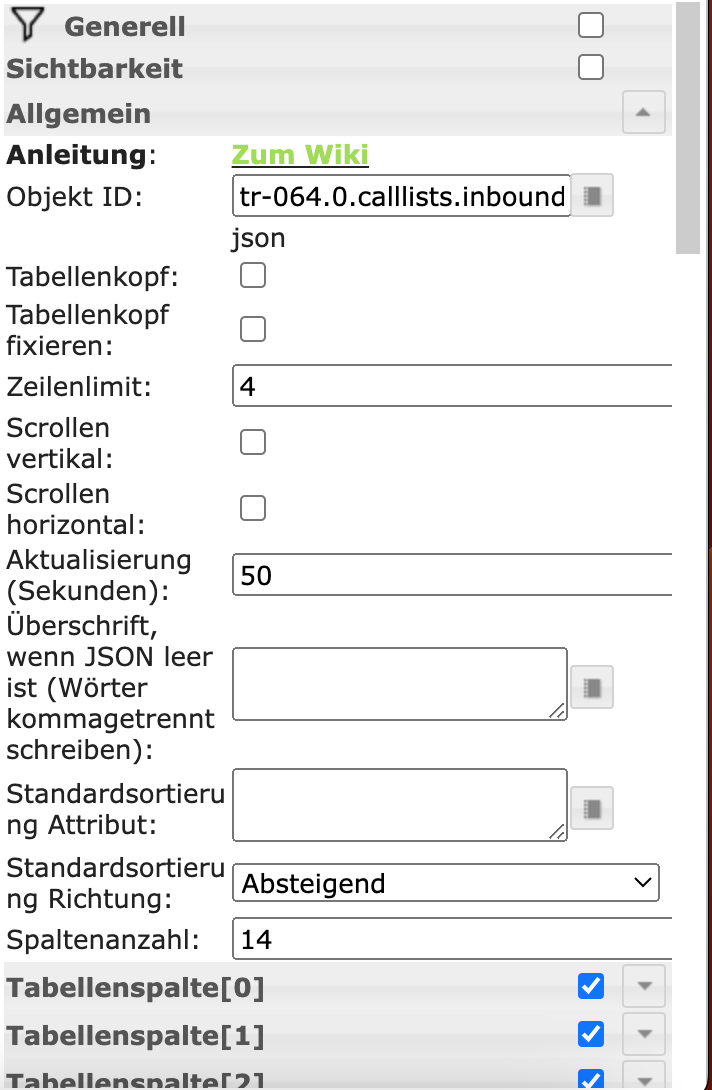Image resolution: width=712 pixels, height=1090 pixels.
Task: Open the object selection dialog beside Objekt ID
Action: click(590, 195)
